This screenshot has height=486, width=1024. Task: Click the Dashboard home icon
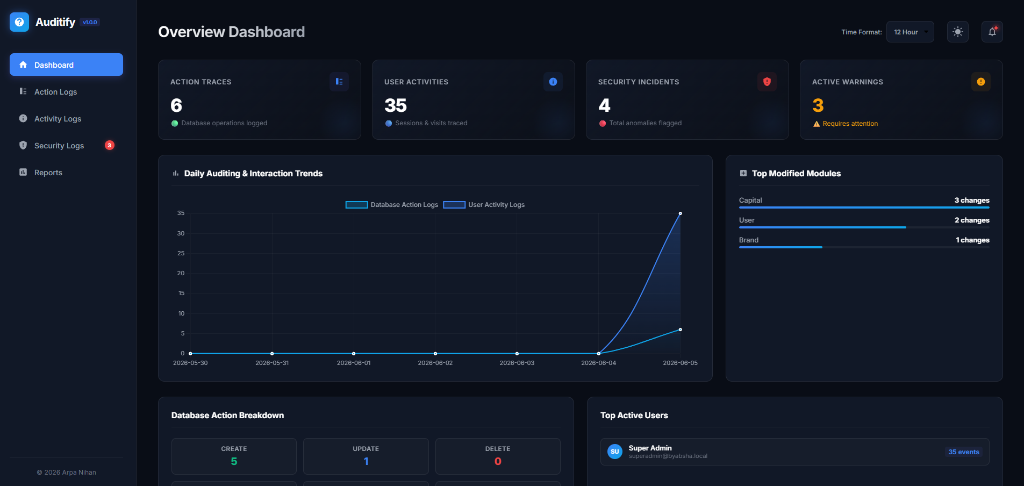point(24,65)
